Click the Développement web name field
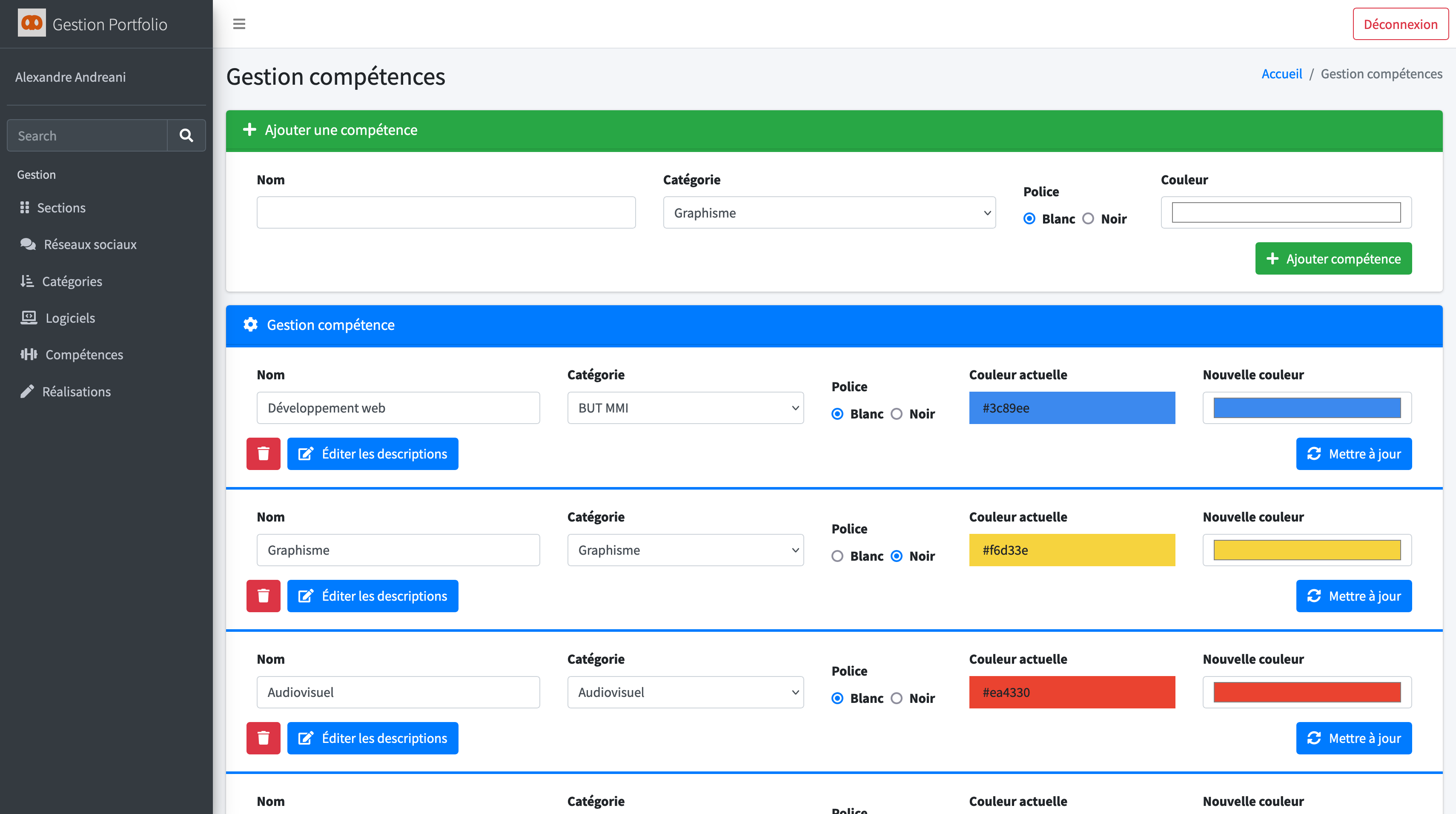The width and height of the screenshot is (1456, 814). coord(398,407)
